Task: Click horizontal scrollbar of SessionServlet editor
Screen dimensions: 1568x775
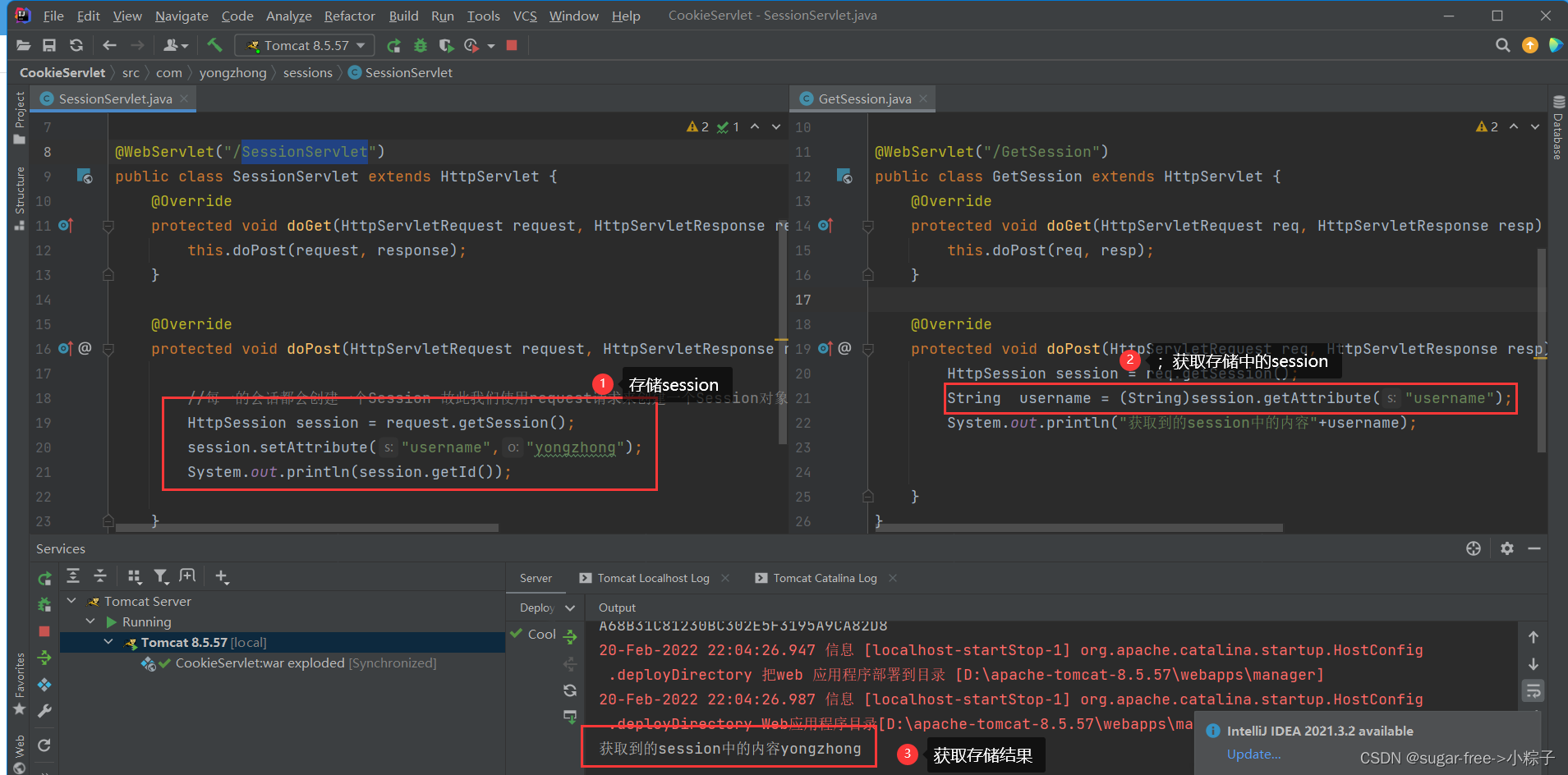Action: click(x=307, y=528)
